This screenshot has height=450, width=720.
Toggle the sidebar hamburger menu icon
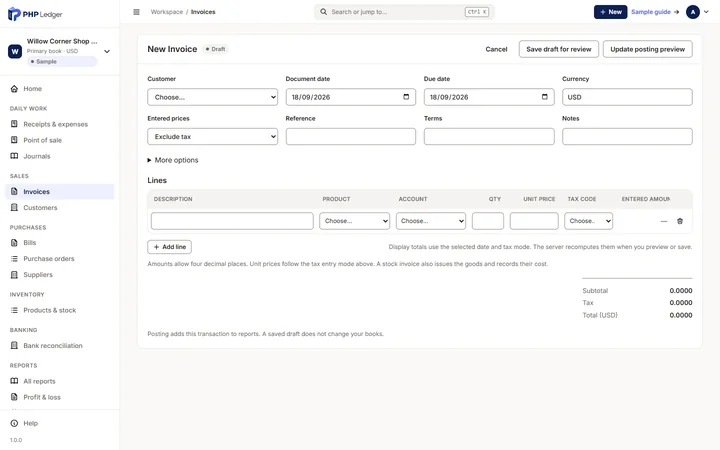point(136,12)
